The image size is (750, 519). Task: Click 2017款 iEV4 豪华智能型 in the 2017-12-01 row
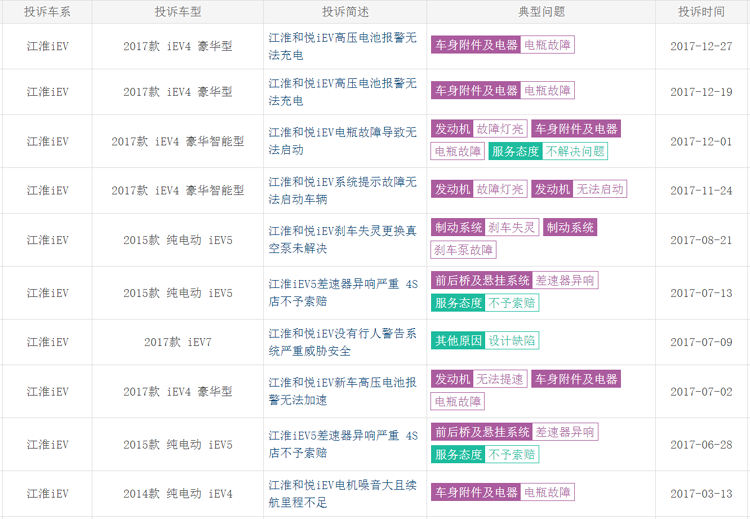(x=178, y=141)
